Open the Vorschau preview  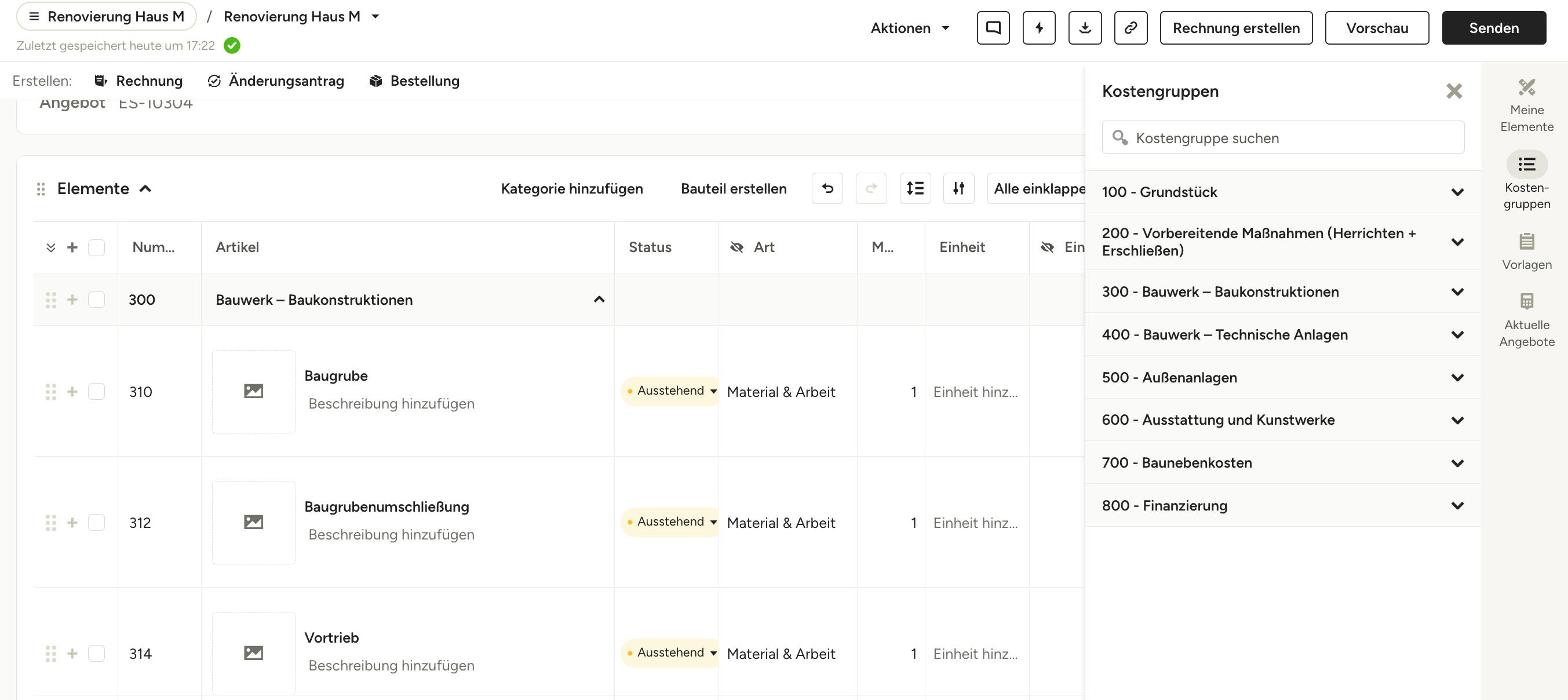point(1377,28)
